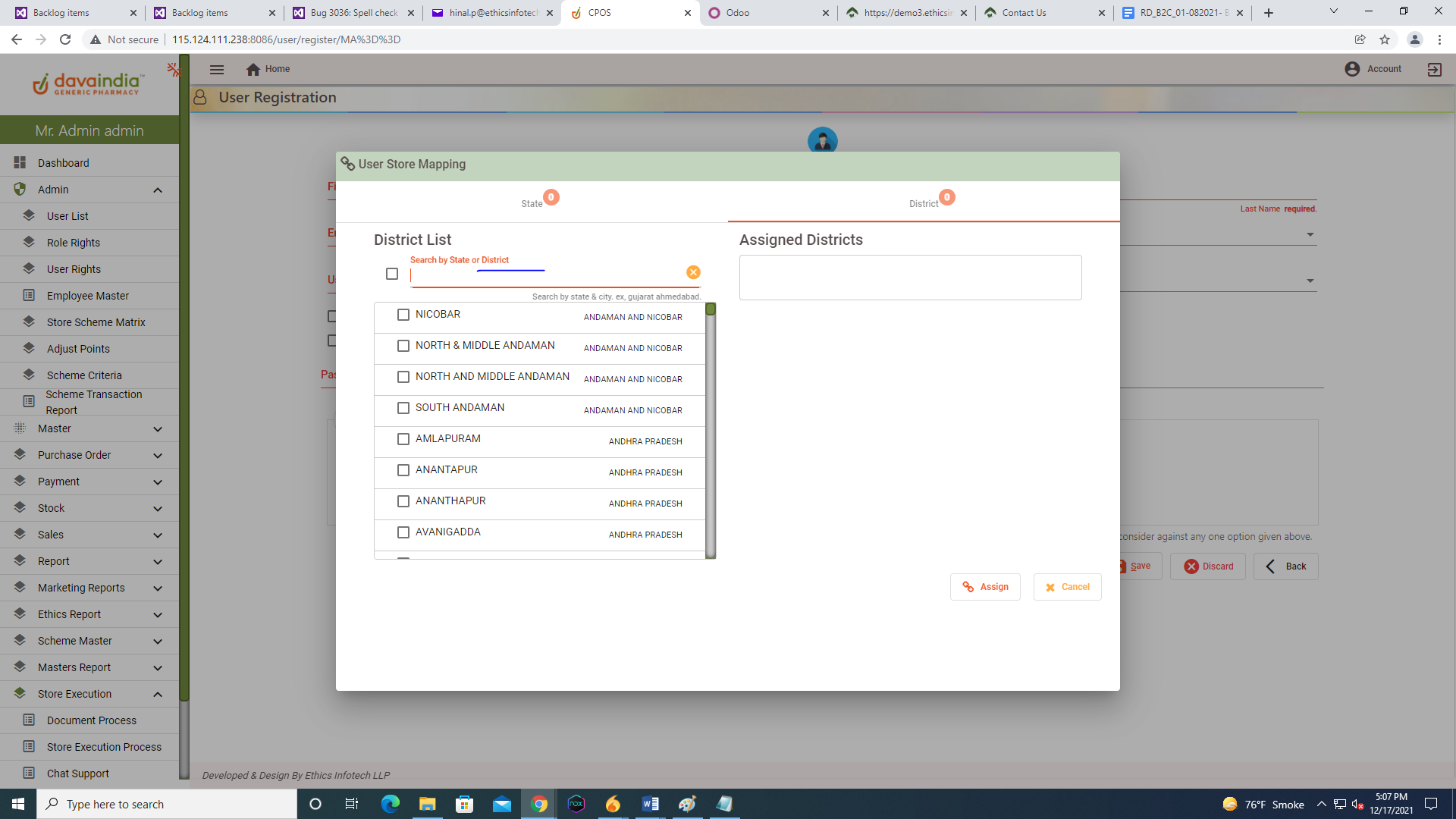The height and width of the screenshot is (819, 1456).
Task: Open the Dashboard sidebar icon
Action: coord(20,163)
